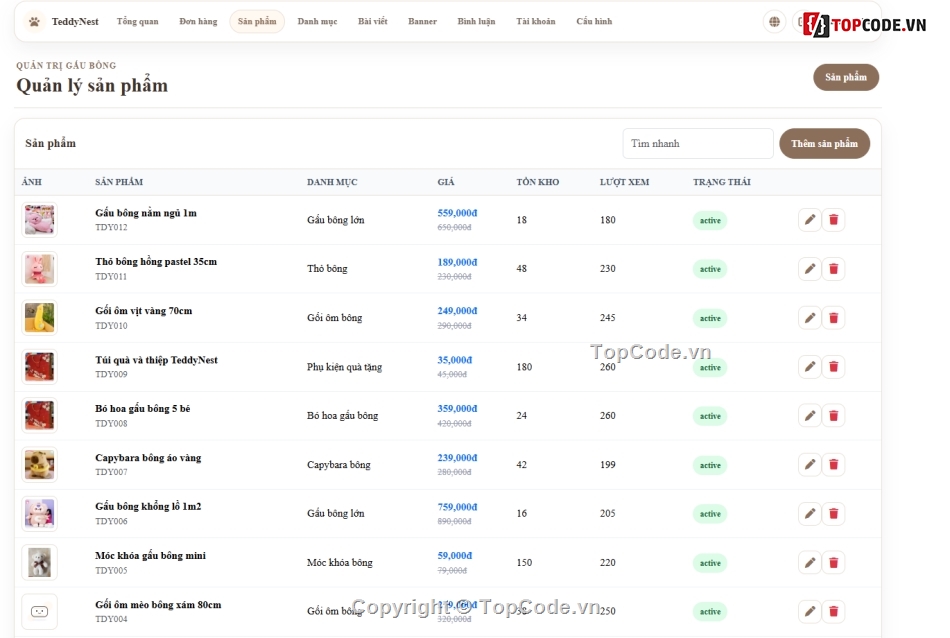Click the Sản phẩm button beside the page title

point(846,78)
